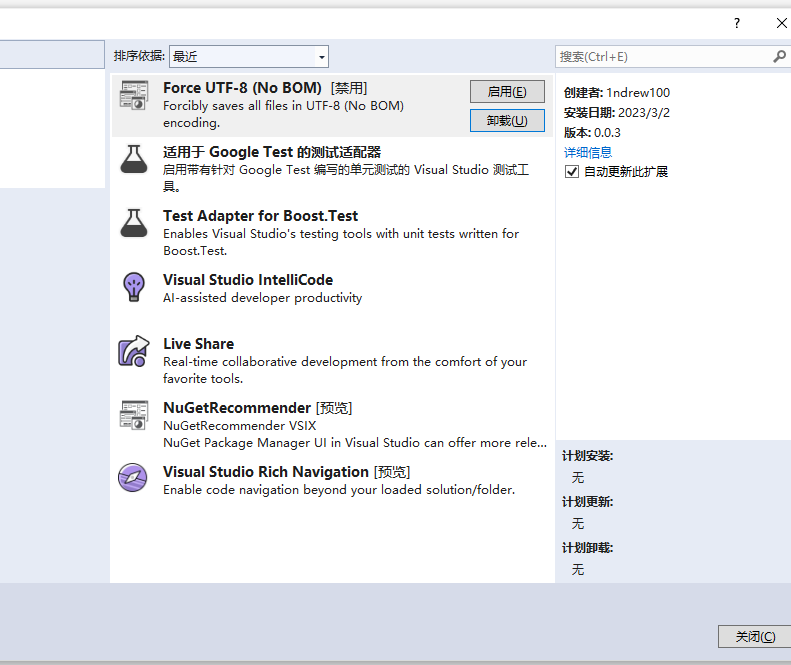Close the dialog with the X button
This screenshot has width=791, height=665.
(x=781, y=23)
